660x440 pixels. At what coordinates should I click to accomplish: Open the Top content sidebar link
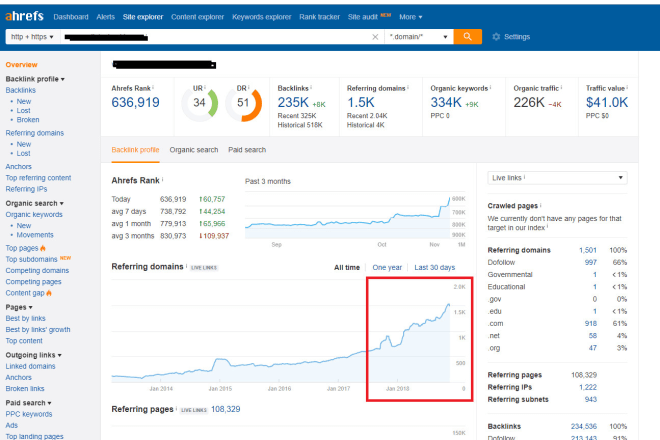coord(24,341)
